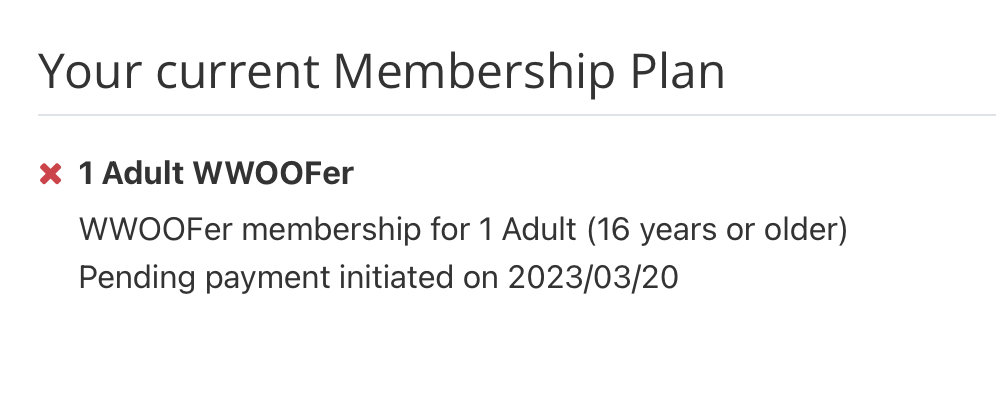
Task: Click the word "Membership" in the heading
Action: point(474,72)
